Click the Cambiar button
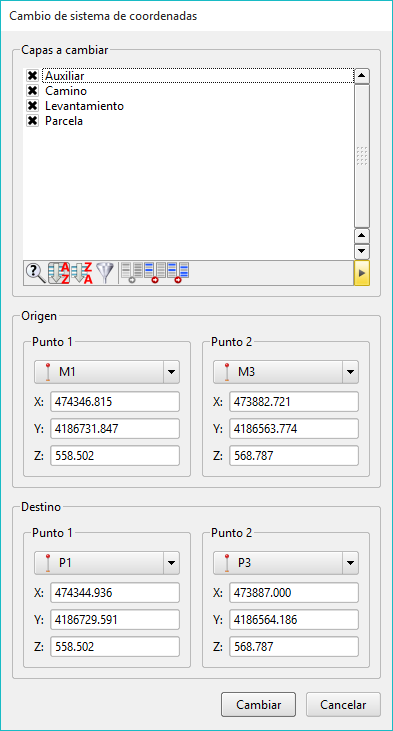393x731 pixels. pos(259,704)
